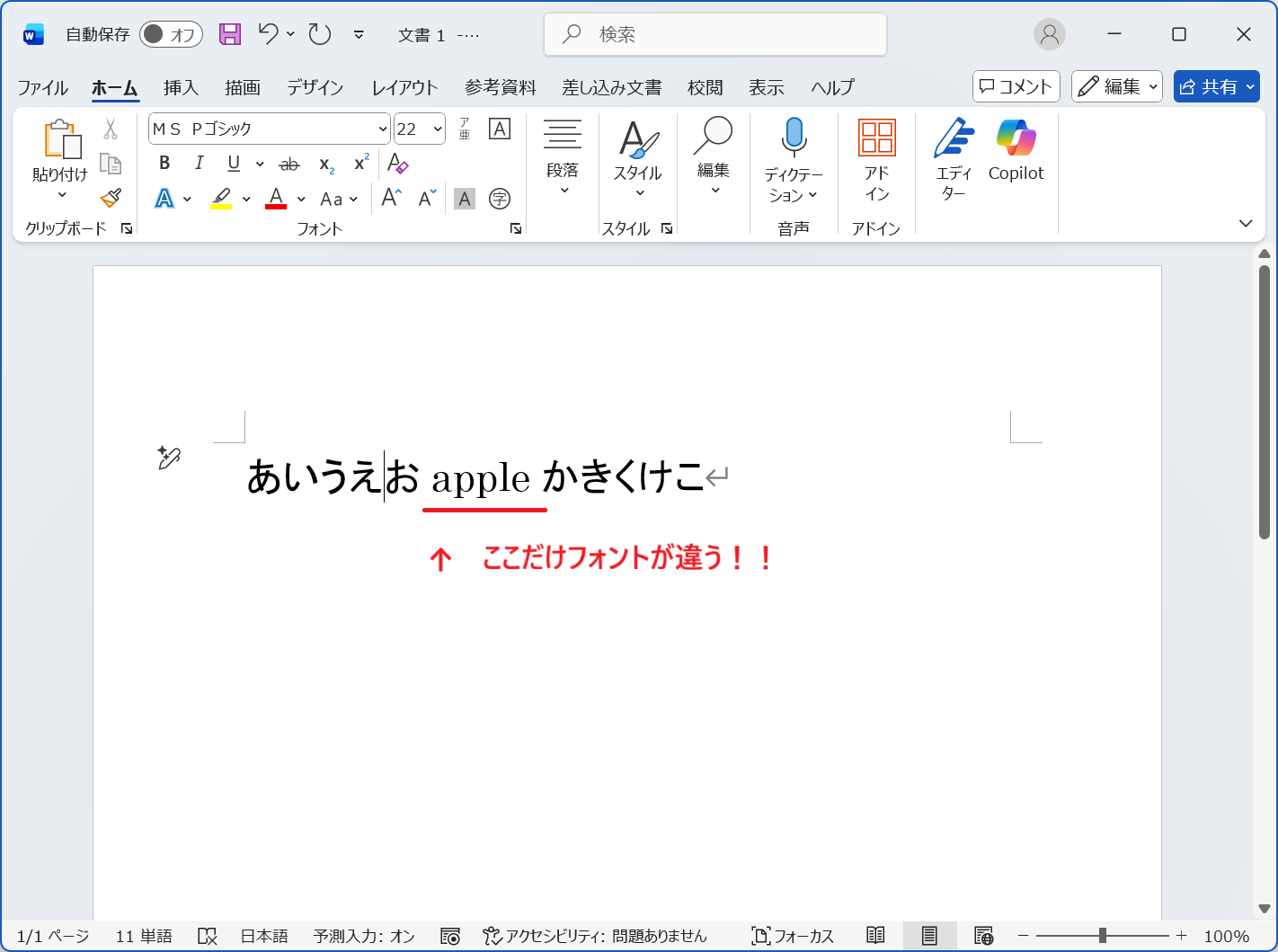1278x952 pixels.
Task: Toggle the 自動保存 AutoSave switch
Action: (x=171, y=34)
